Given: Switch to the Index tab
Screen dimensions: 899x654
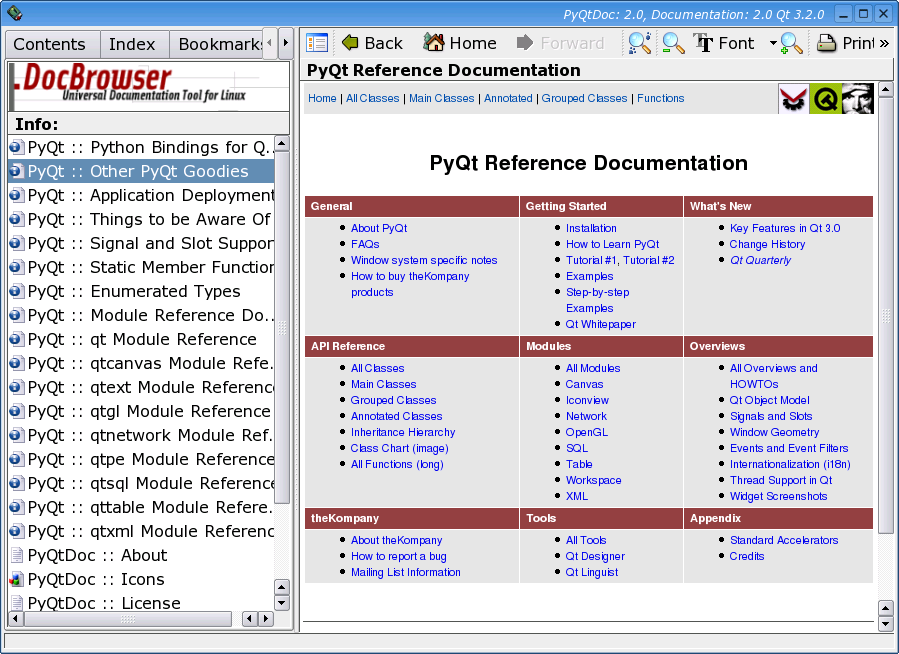Looking at the screenshot, I should click(132, 44).
